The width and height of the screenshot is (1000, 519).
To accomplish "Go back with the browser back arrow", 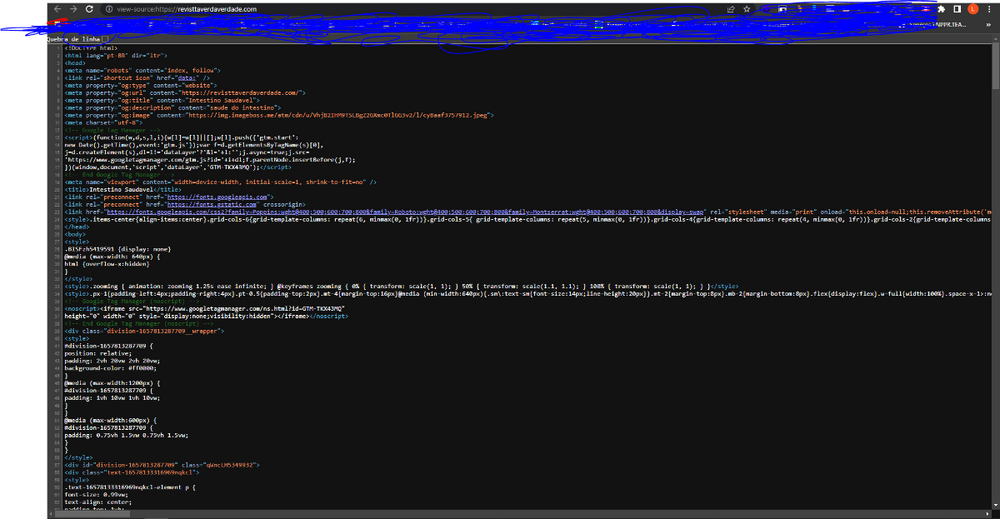I will pos(57,9).
